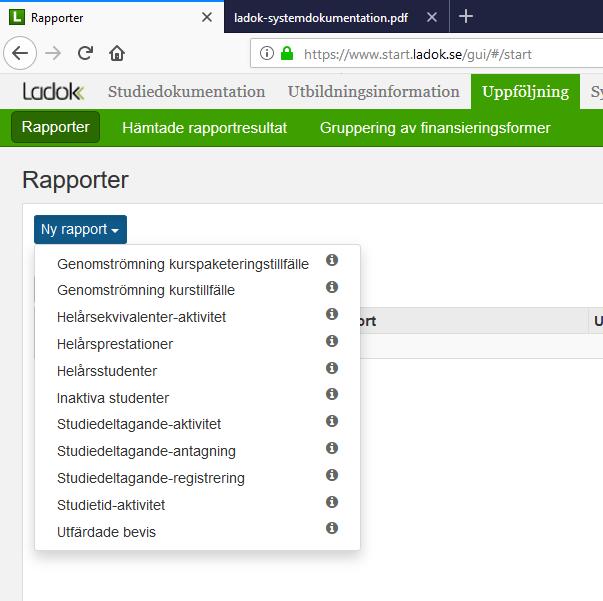Open info icon for Studietid-aktivitet
The height and width of the screenshot is (601, 603).
pos(332,502)
